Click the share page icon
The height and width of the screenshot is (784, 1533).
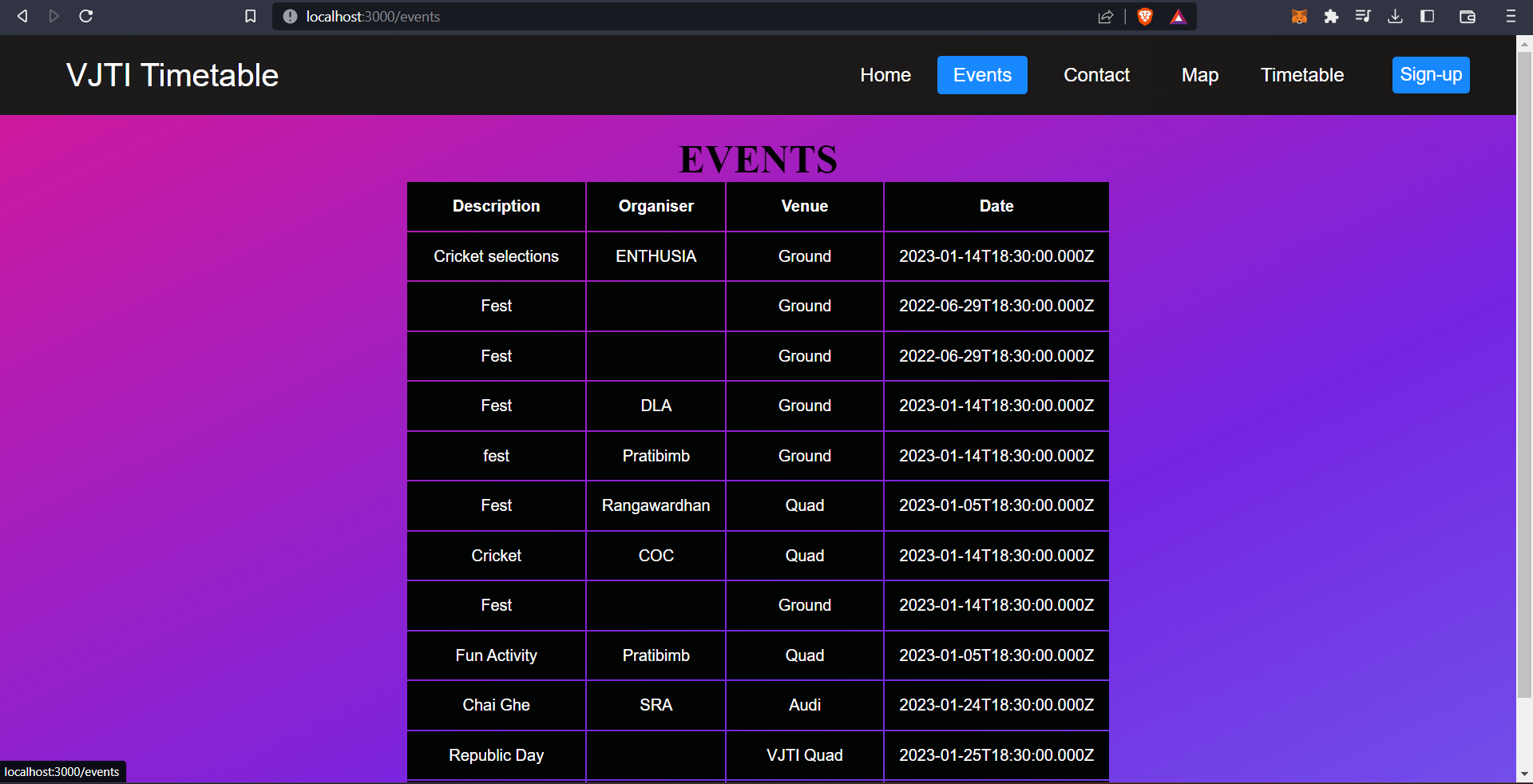(1106, 17)
